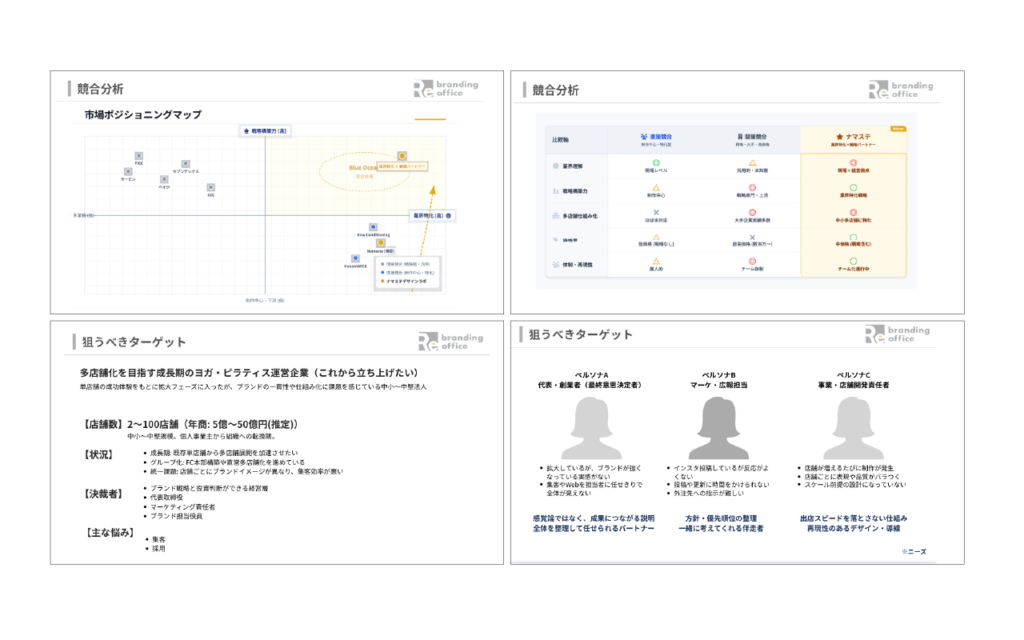Click the Re branding office logo on the persona slide
Viewport: 1024px width, 640px height.
(898, 334)
